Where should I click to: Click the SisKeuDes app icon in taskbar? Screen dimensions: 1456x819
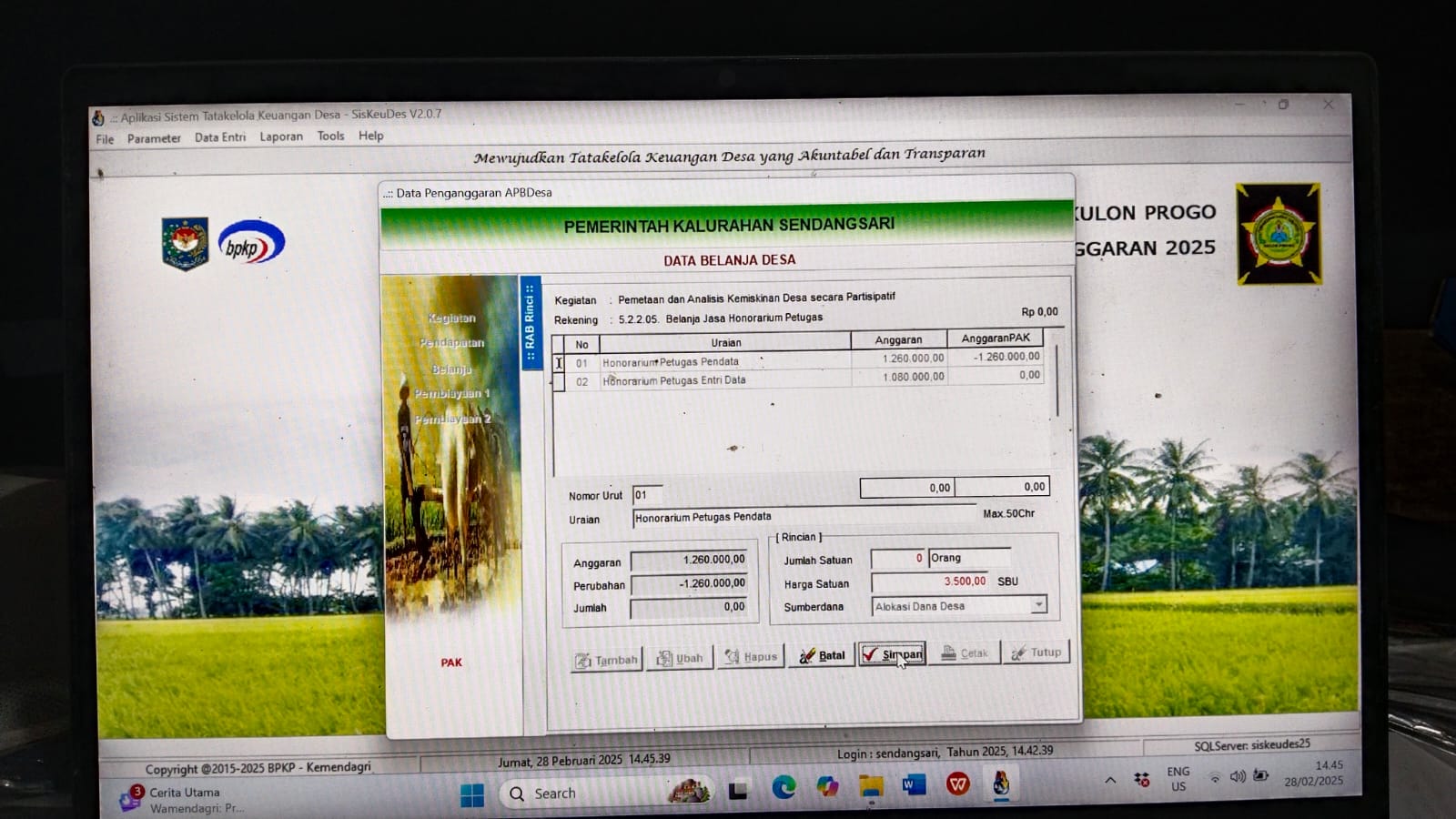tap(1001, 783)
